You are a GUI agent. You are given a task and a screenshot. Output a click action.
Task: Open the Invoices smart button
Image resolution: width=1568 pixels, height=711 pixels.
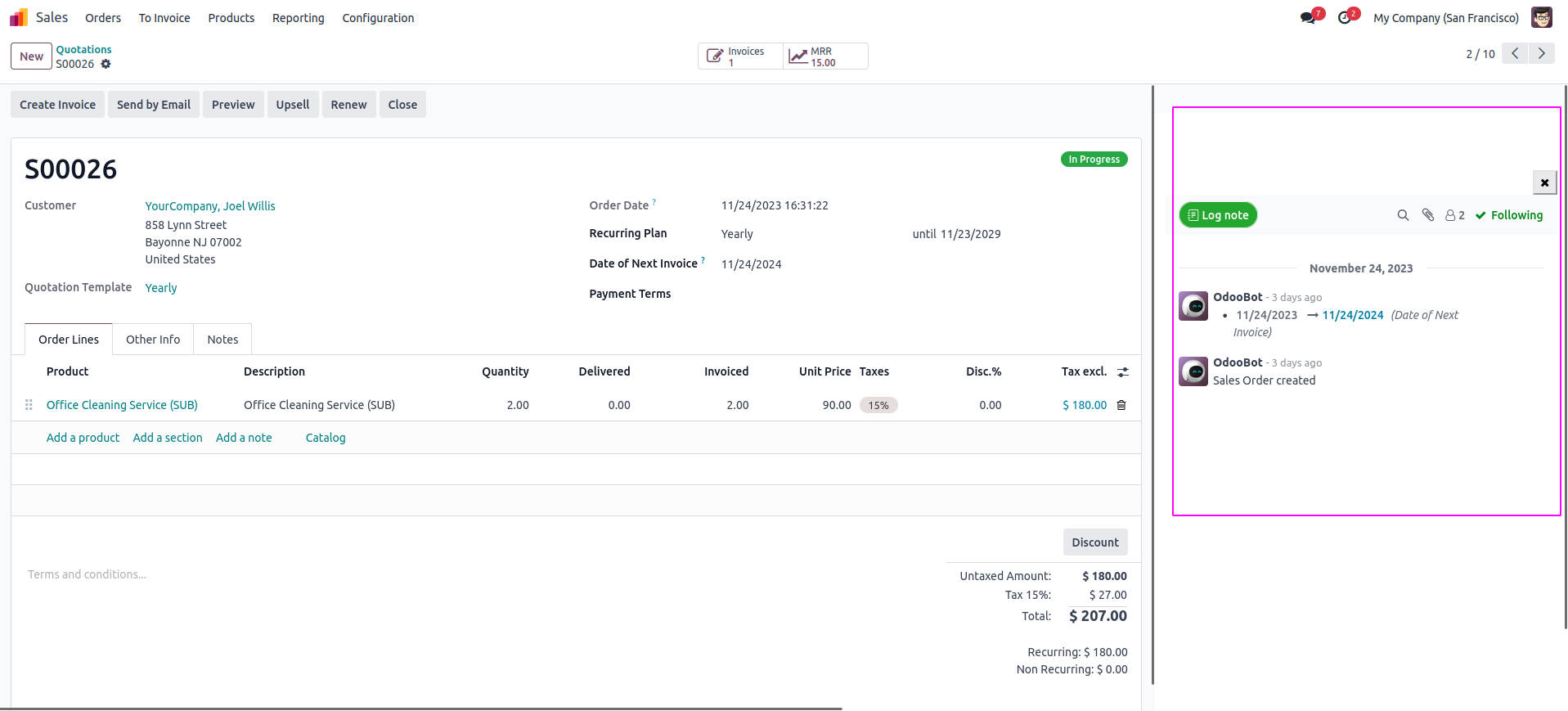pos(740,56)
